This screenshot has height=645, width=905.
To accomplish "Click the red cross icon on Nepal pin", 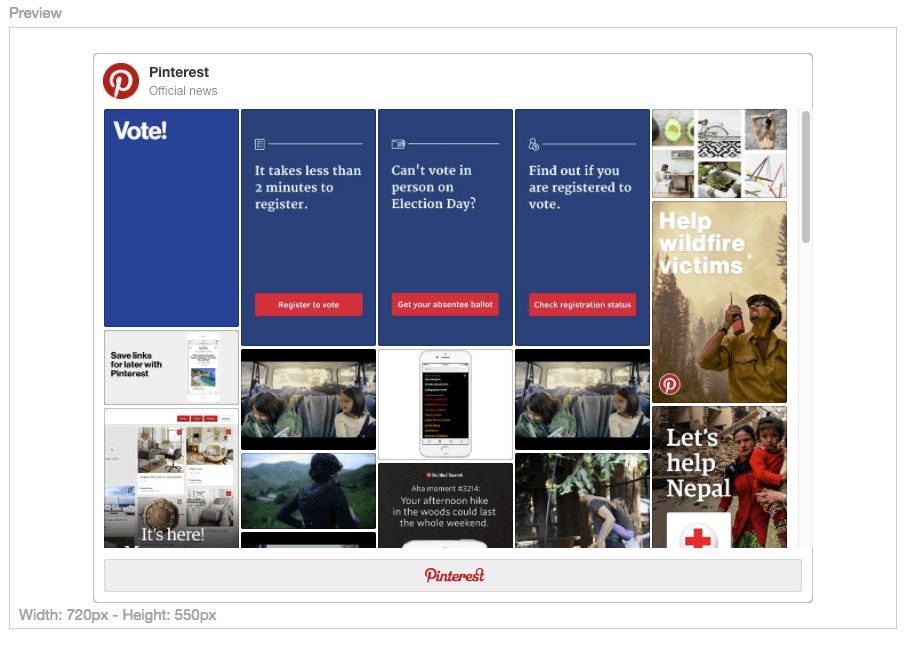I will [698, 537].
